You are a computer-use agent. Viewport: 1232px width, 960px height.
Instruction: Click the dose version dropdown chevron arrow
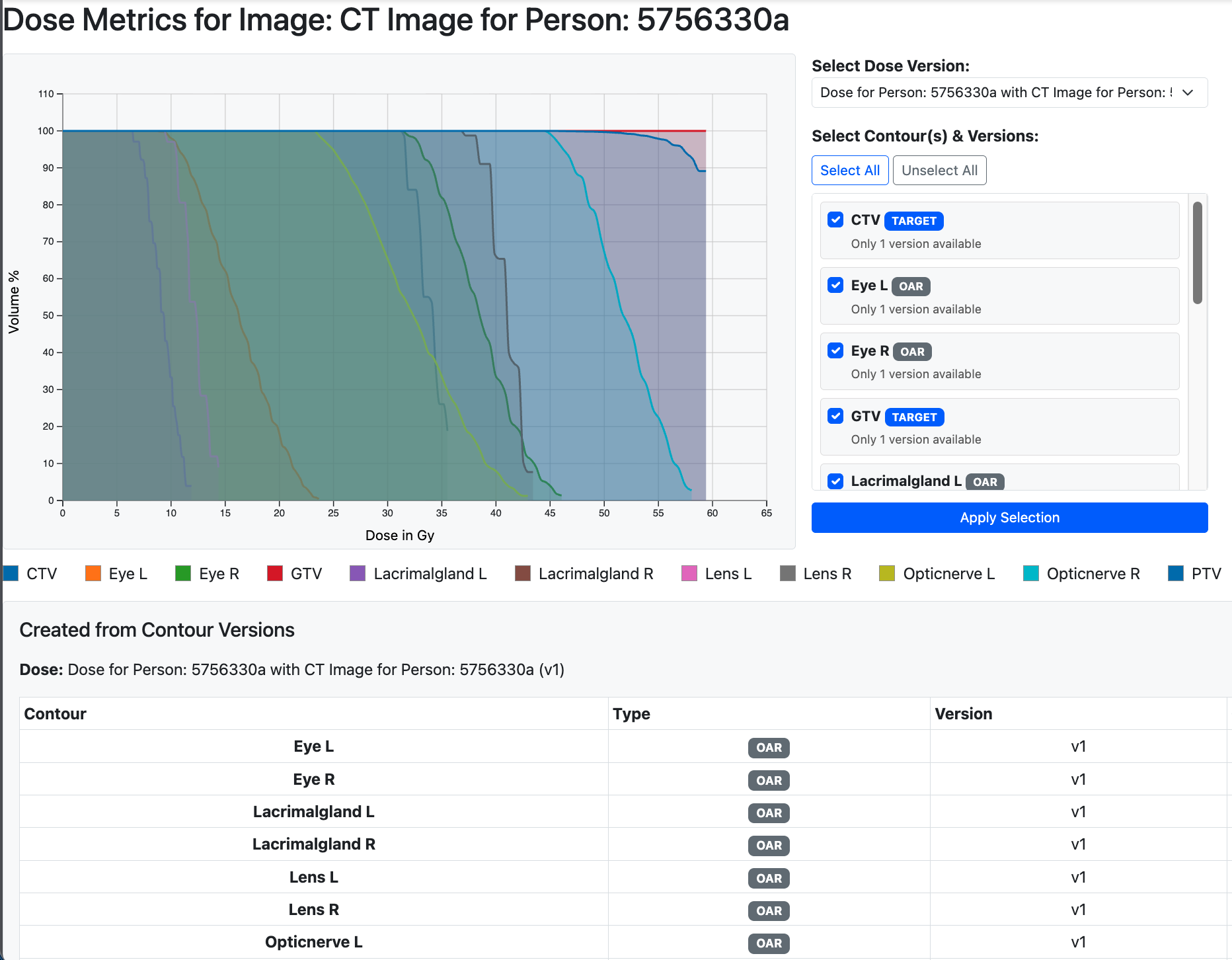point(1188,93)
